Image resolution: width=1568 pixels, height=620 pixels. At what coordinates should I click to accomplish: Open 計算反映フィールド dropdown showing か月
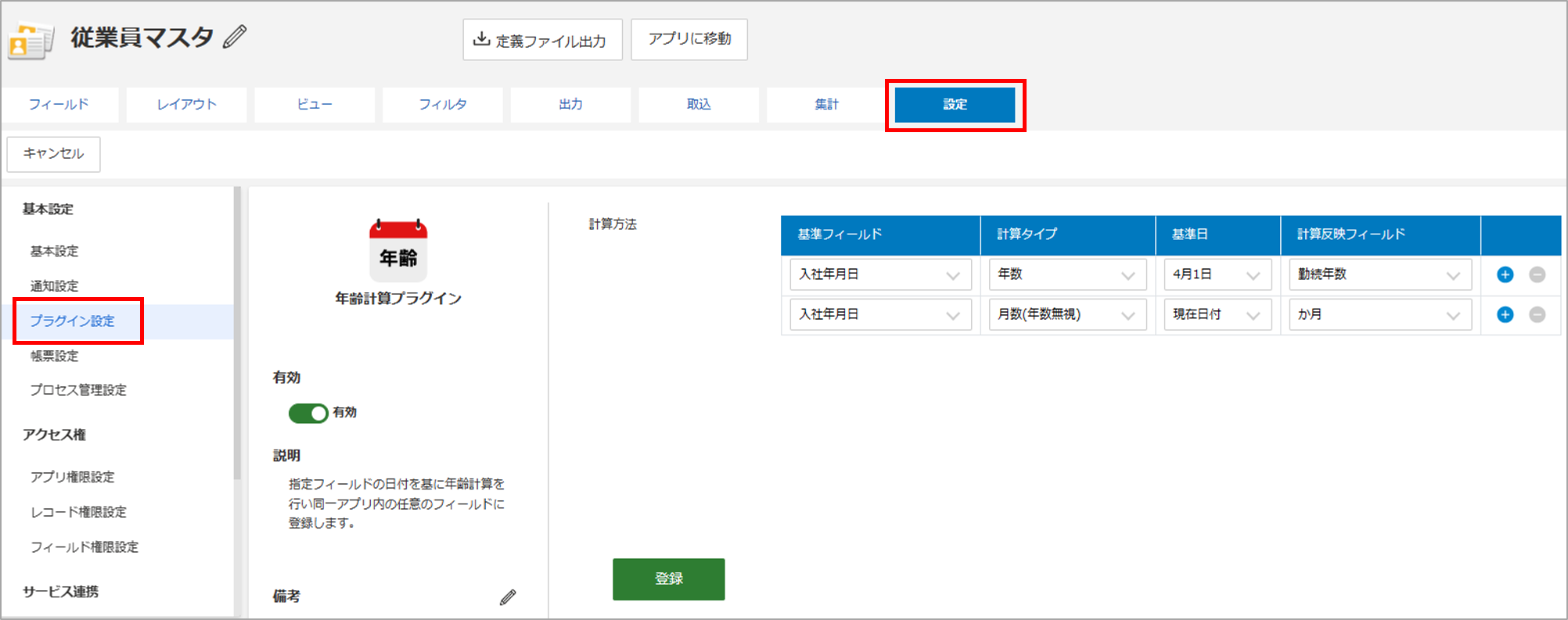pyautogui.click(x=1380, y=314)
